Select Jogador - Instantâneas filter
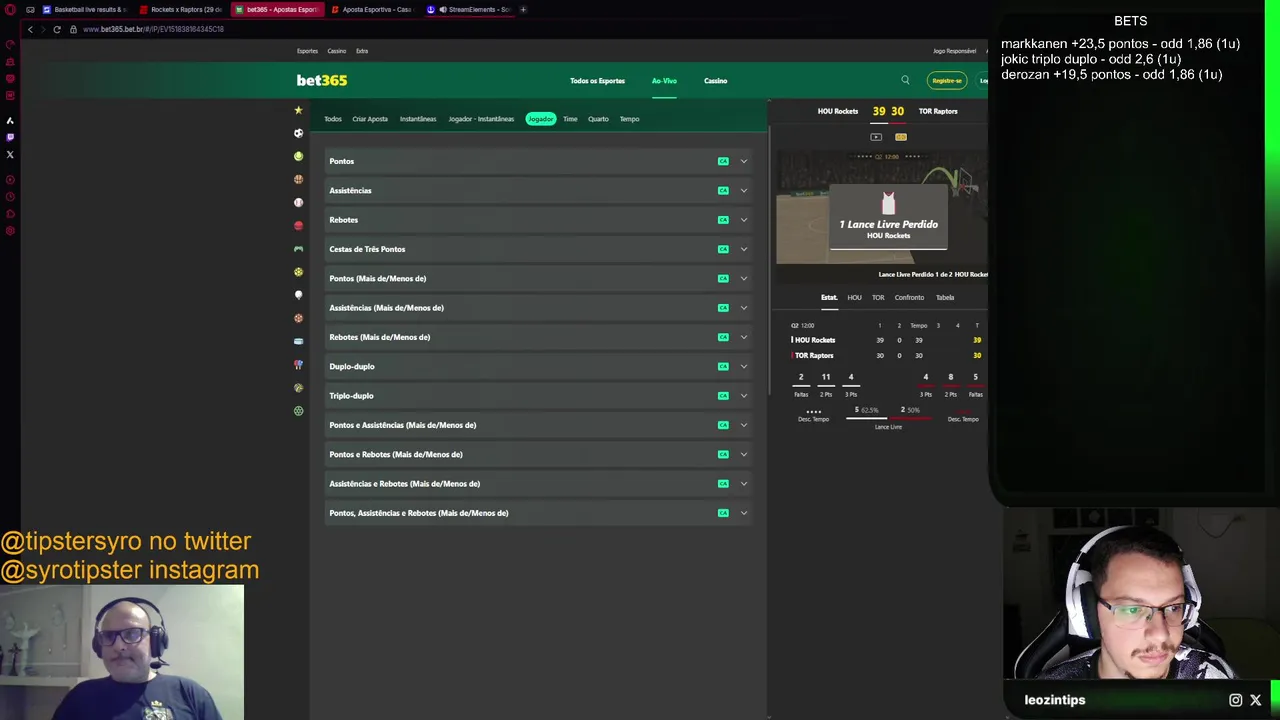 pyautogui.click(x=481, y=119)
